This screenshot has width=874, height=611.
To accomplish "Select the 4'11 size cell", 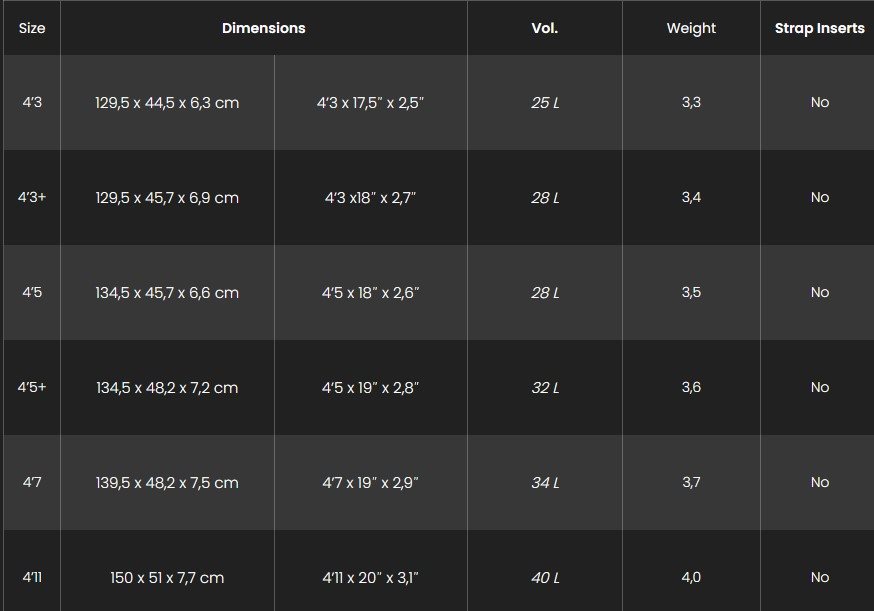I will (x=32, y=577).
